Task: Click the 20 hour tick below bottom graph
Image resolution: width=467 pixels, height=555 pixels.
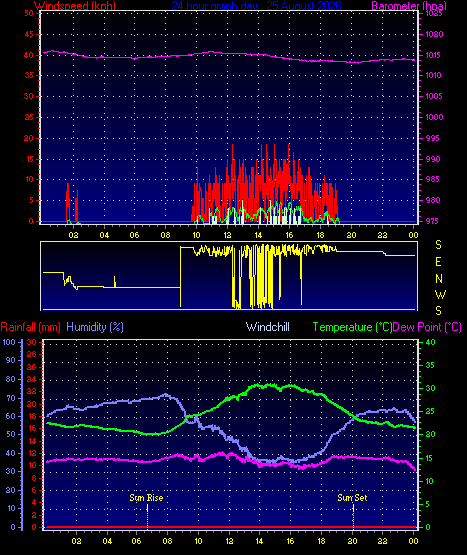Action: (x=352, y=541)
